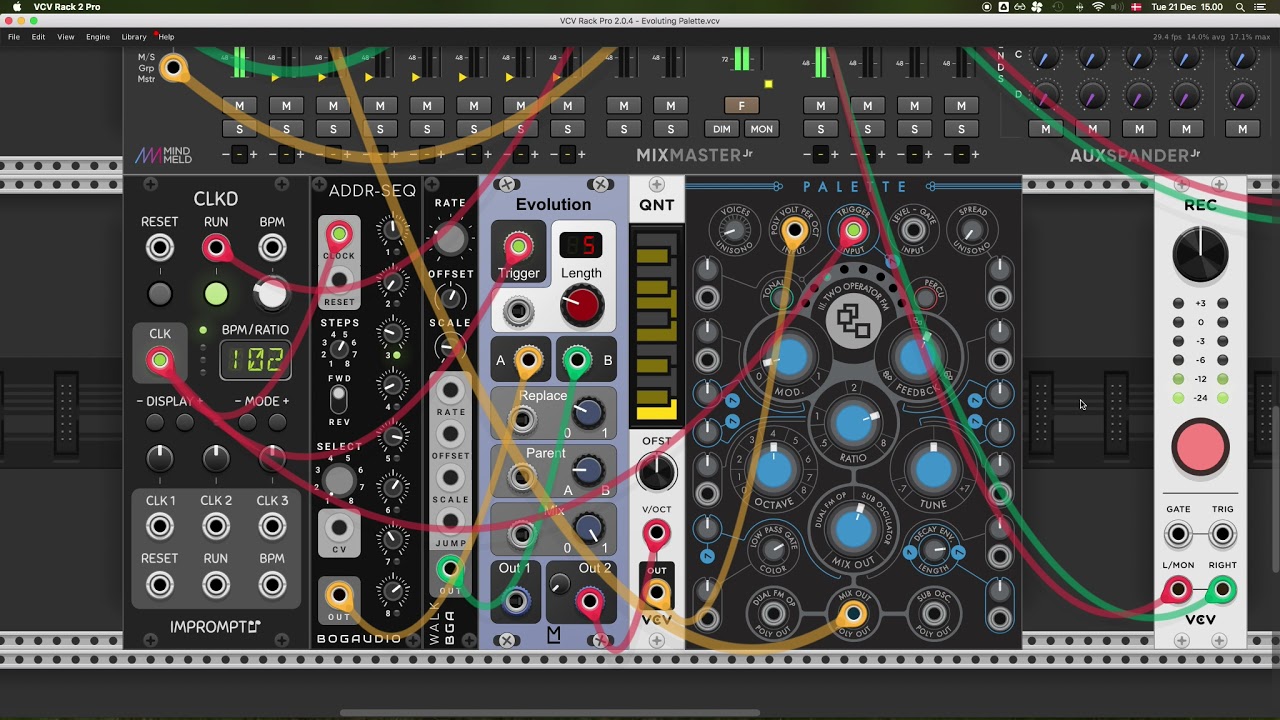Toggle the MixMaster MON button
The width and height of the screenshot is (1280, 720).
point(762,129)
